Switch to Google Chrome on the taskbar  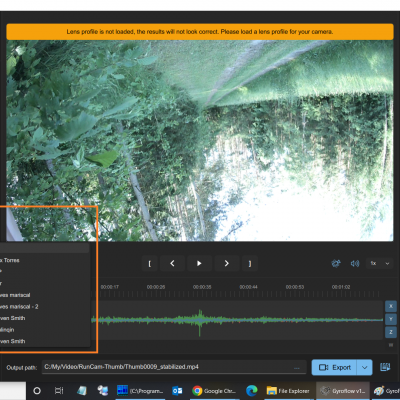tap(214, 391)
